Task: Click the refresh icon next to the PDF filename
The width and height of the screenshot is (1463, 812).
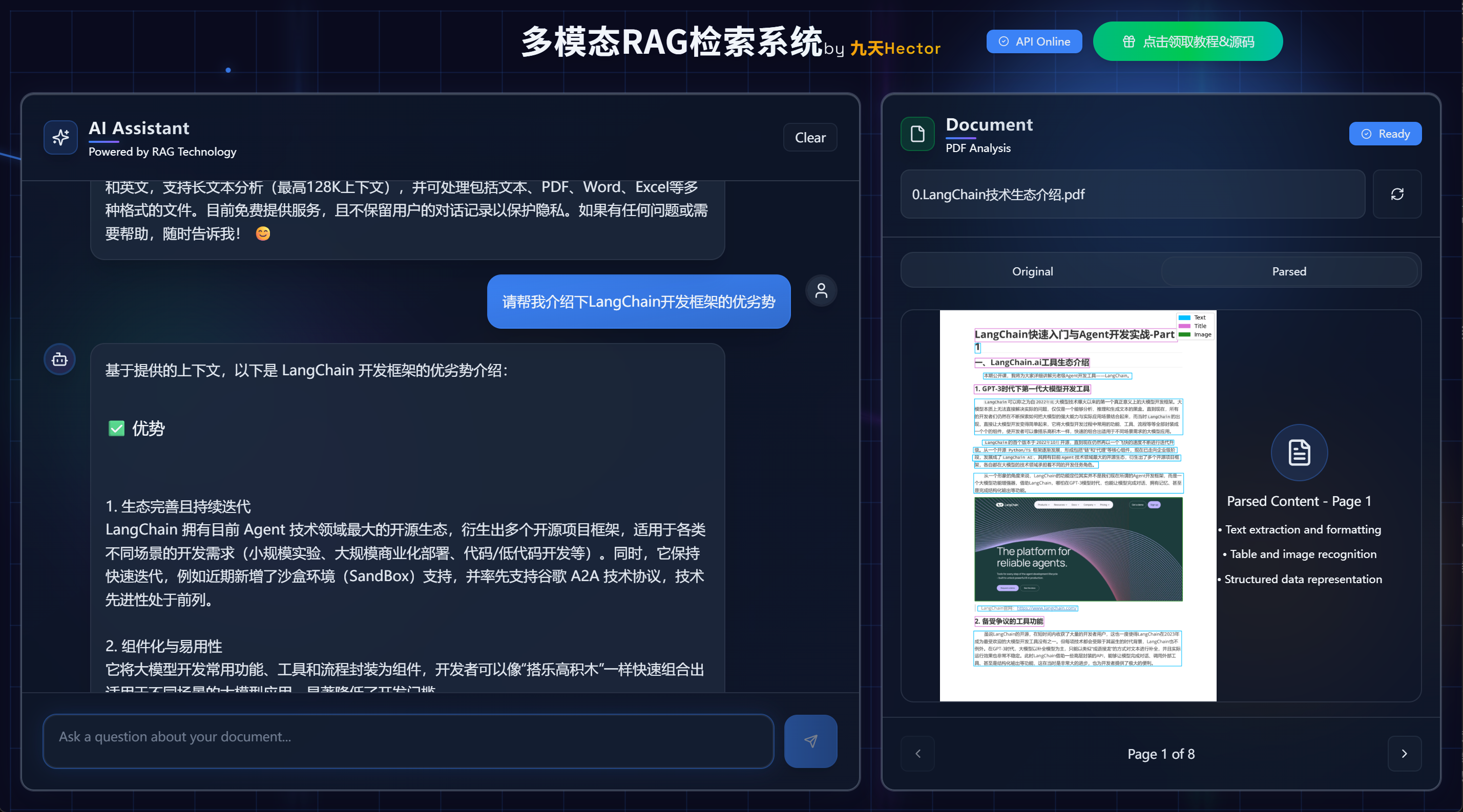Action: click(1396, 194)
